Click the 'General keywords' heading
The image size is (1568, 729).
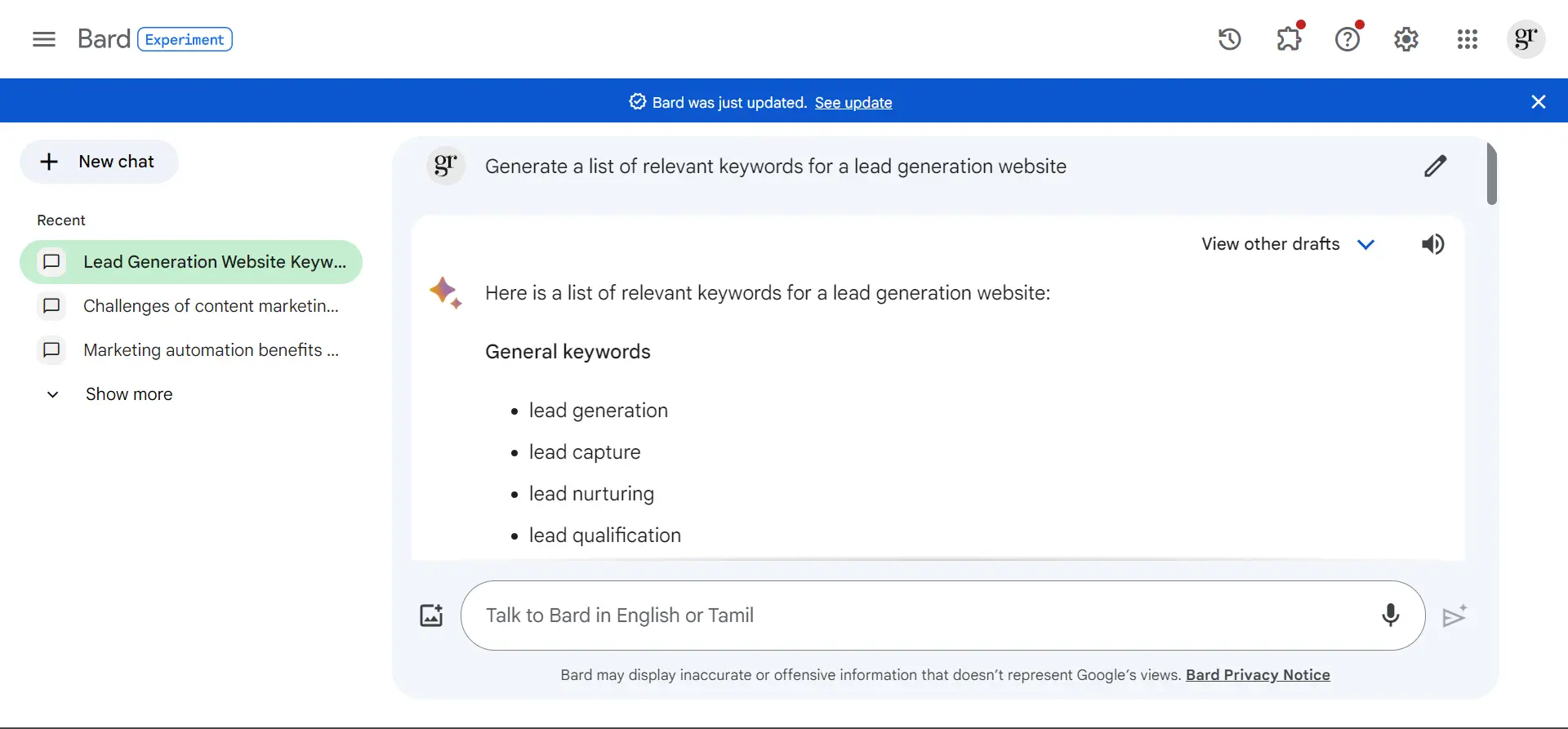click(568, 352)
